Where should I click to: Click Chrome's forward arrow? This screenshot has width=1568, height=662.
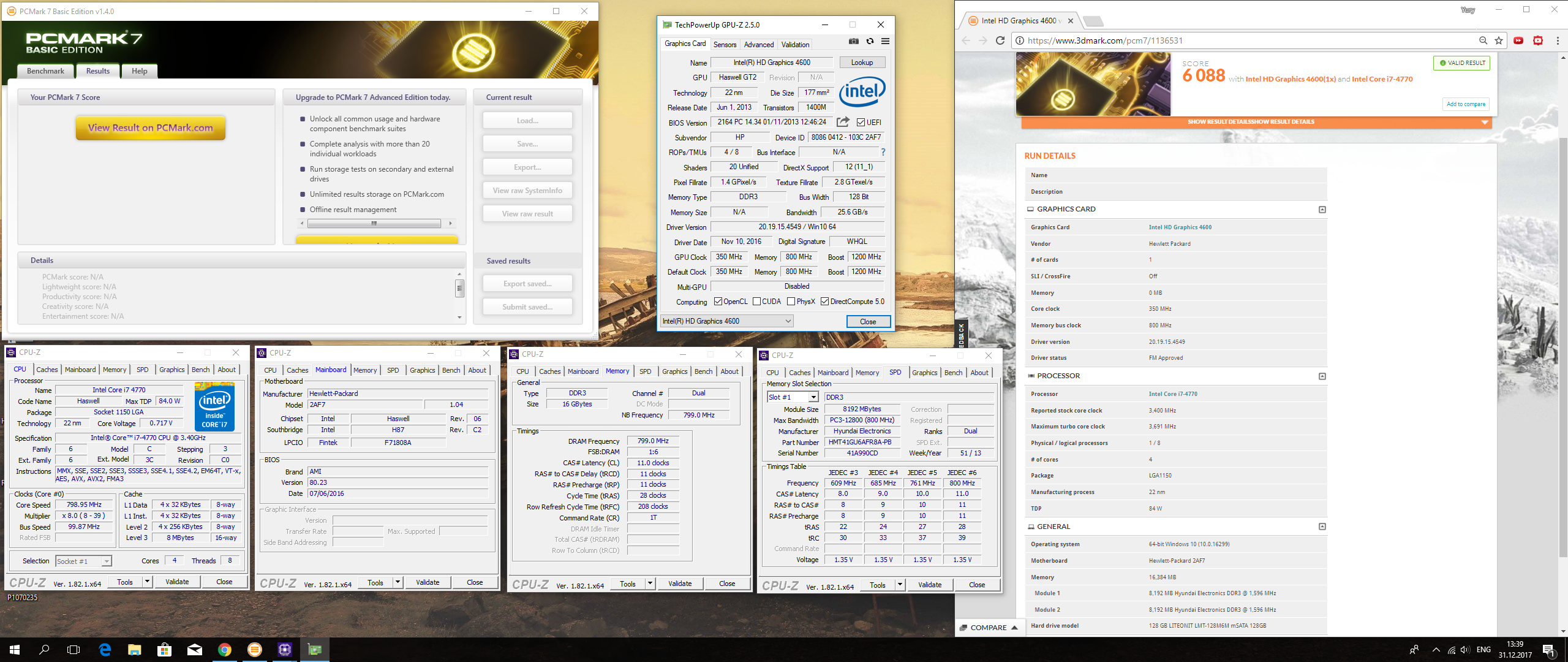pos(983,40)
